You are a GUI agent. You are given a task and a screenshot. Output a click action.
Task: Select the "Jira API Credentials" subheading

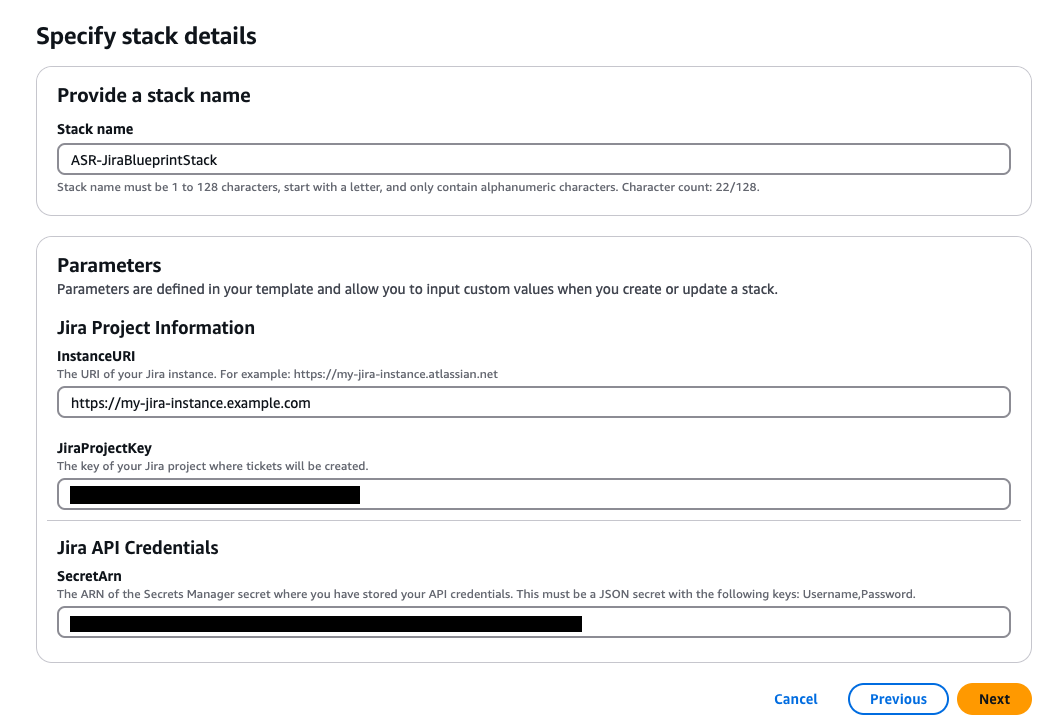(x=138, y=548)
